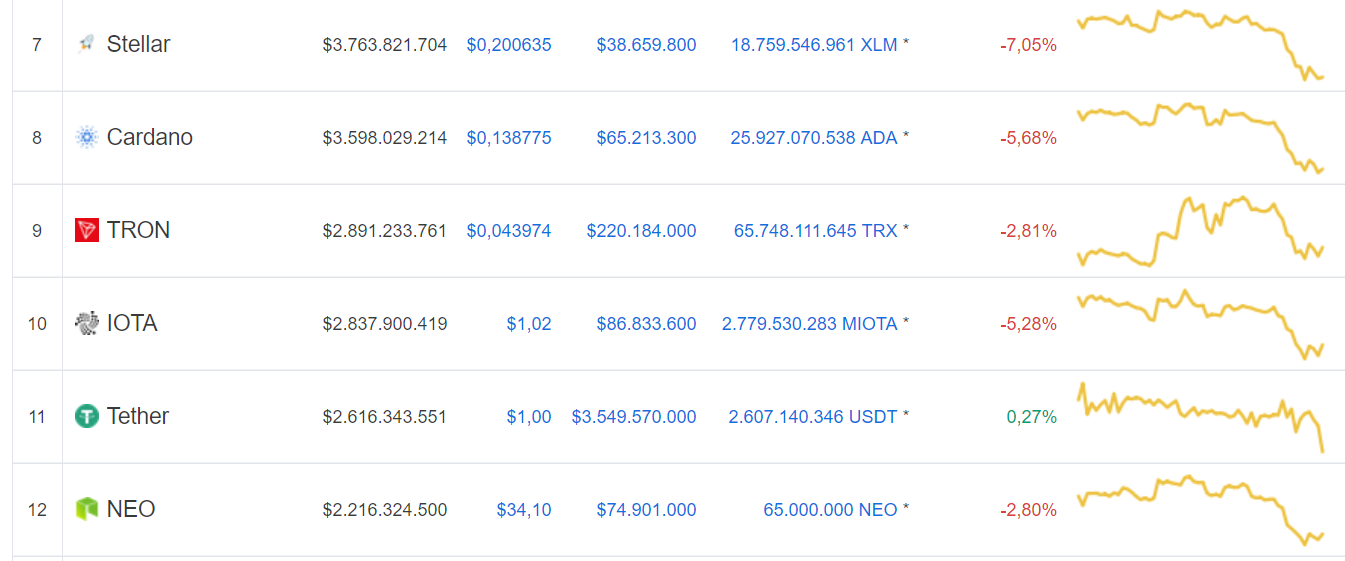The width and height of the screenshot is (1345, 561).
Task: Click the Cardano coin logo icon
Action: pyautogui.click(x=87, y=137)
